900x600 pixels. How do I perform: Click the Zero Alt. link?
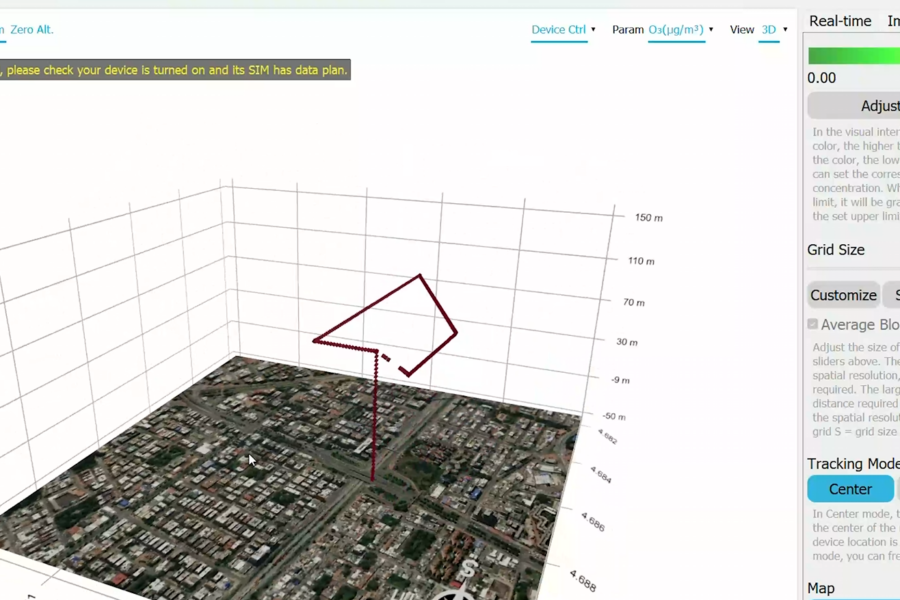pos(32,30)
